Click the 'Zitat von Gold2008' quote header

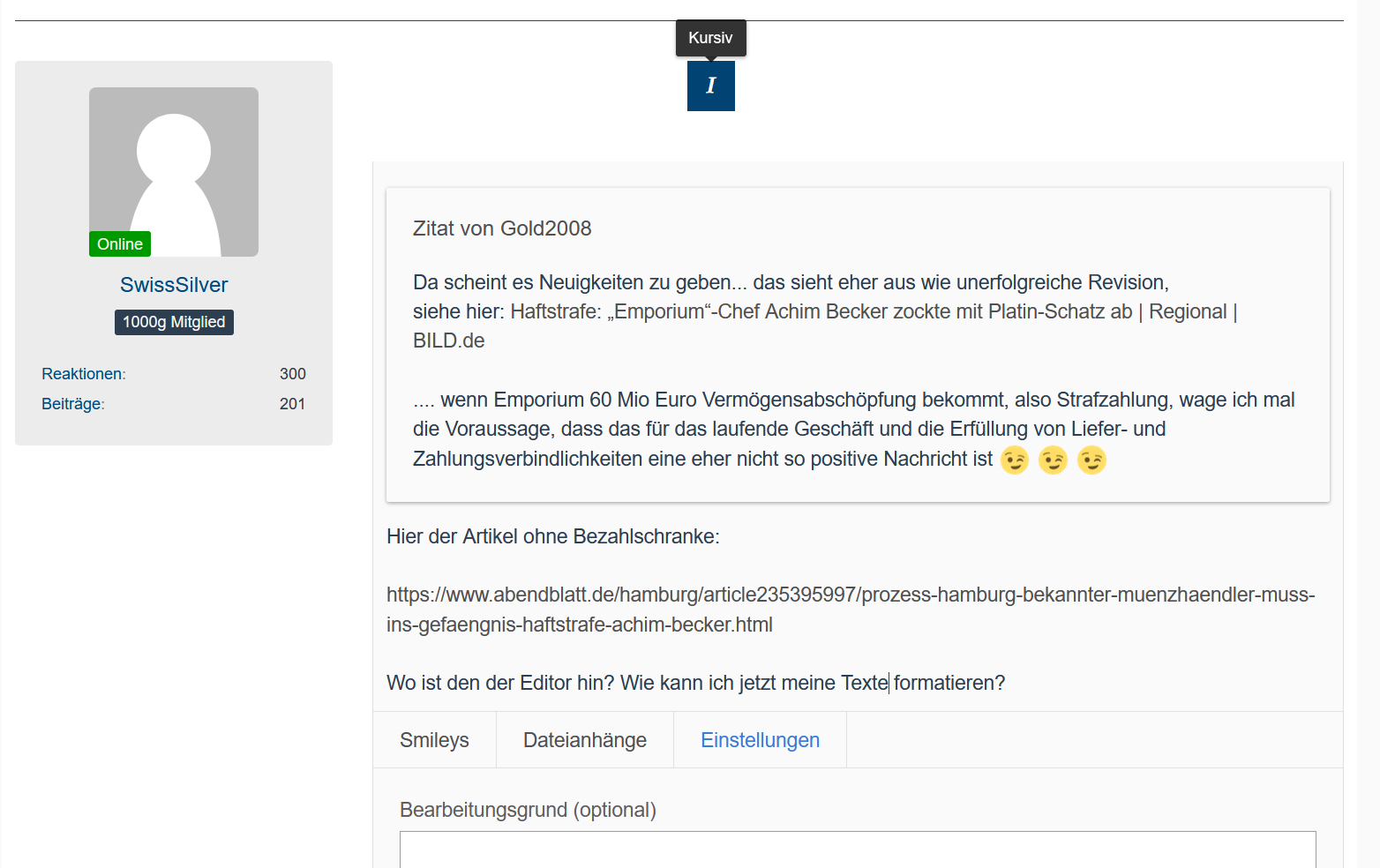click(502, 228)
